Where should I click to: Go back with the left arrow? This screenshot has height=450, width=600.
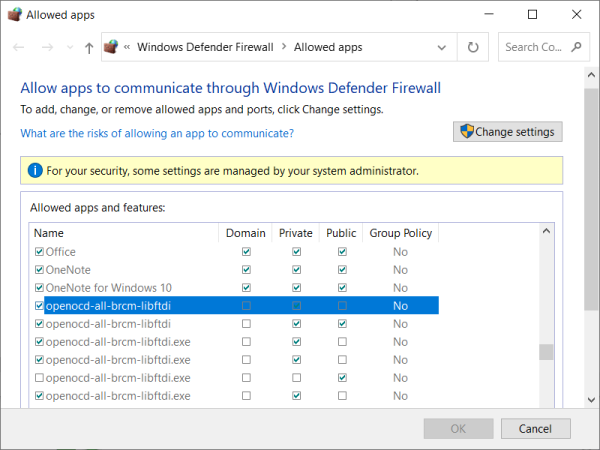coord(18,47)
